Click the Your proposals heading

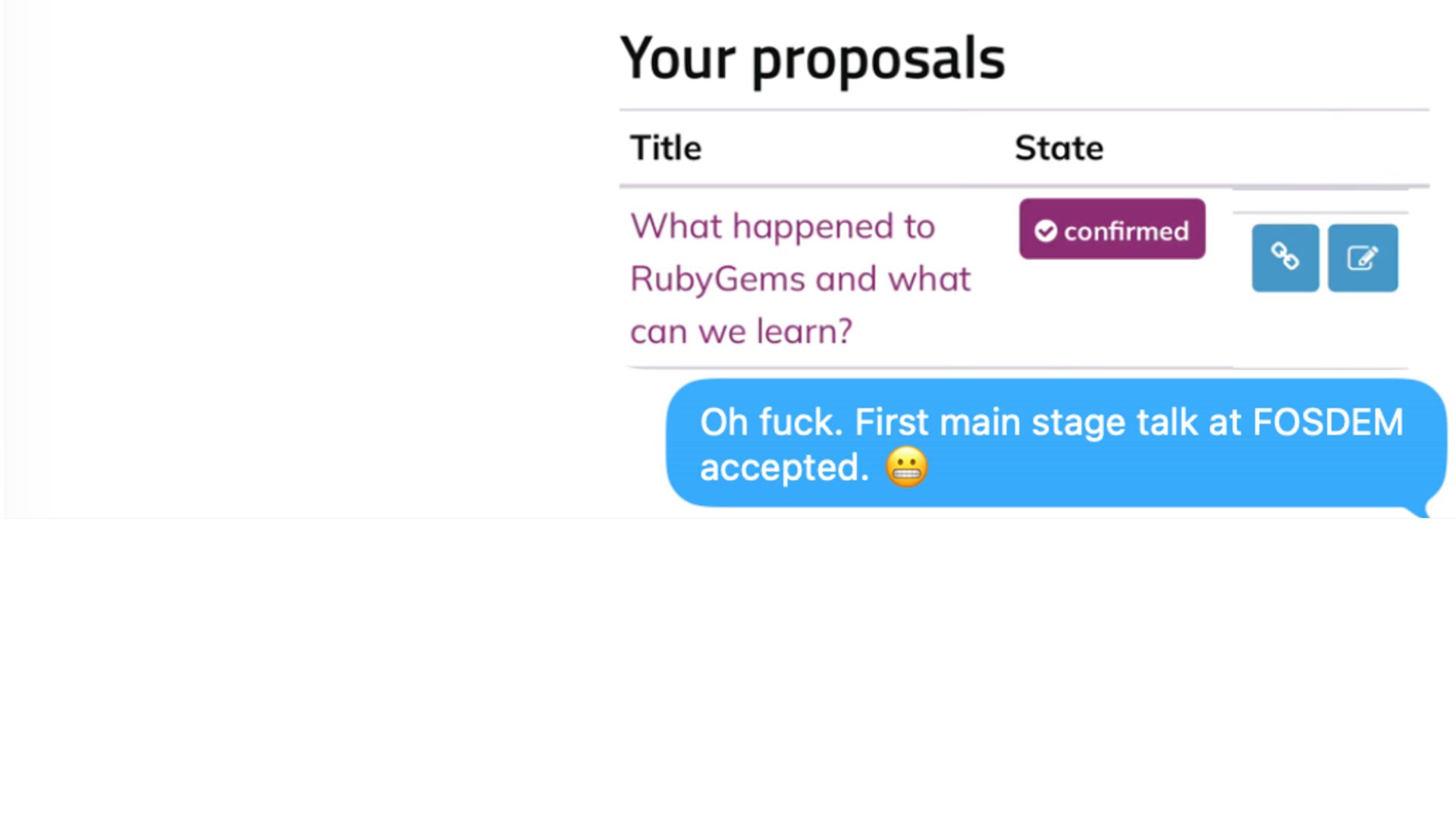(x=812, y=58)
